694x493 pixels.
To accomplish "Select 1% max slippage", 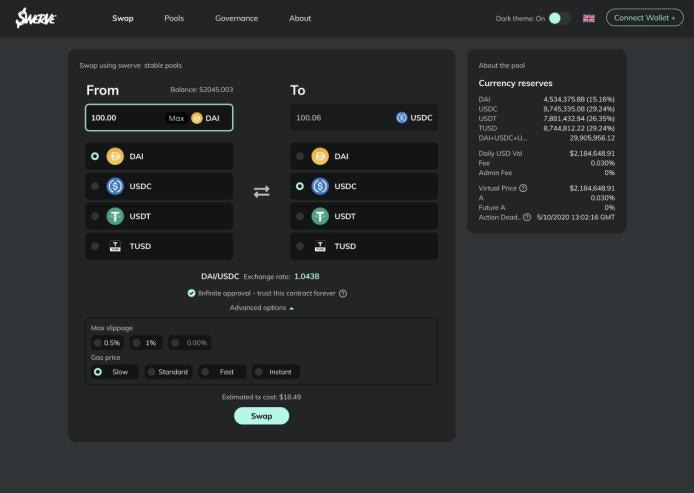I will (146, 343).
